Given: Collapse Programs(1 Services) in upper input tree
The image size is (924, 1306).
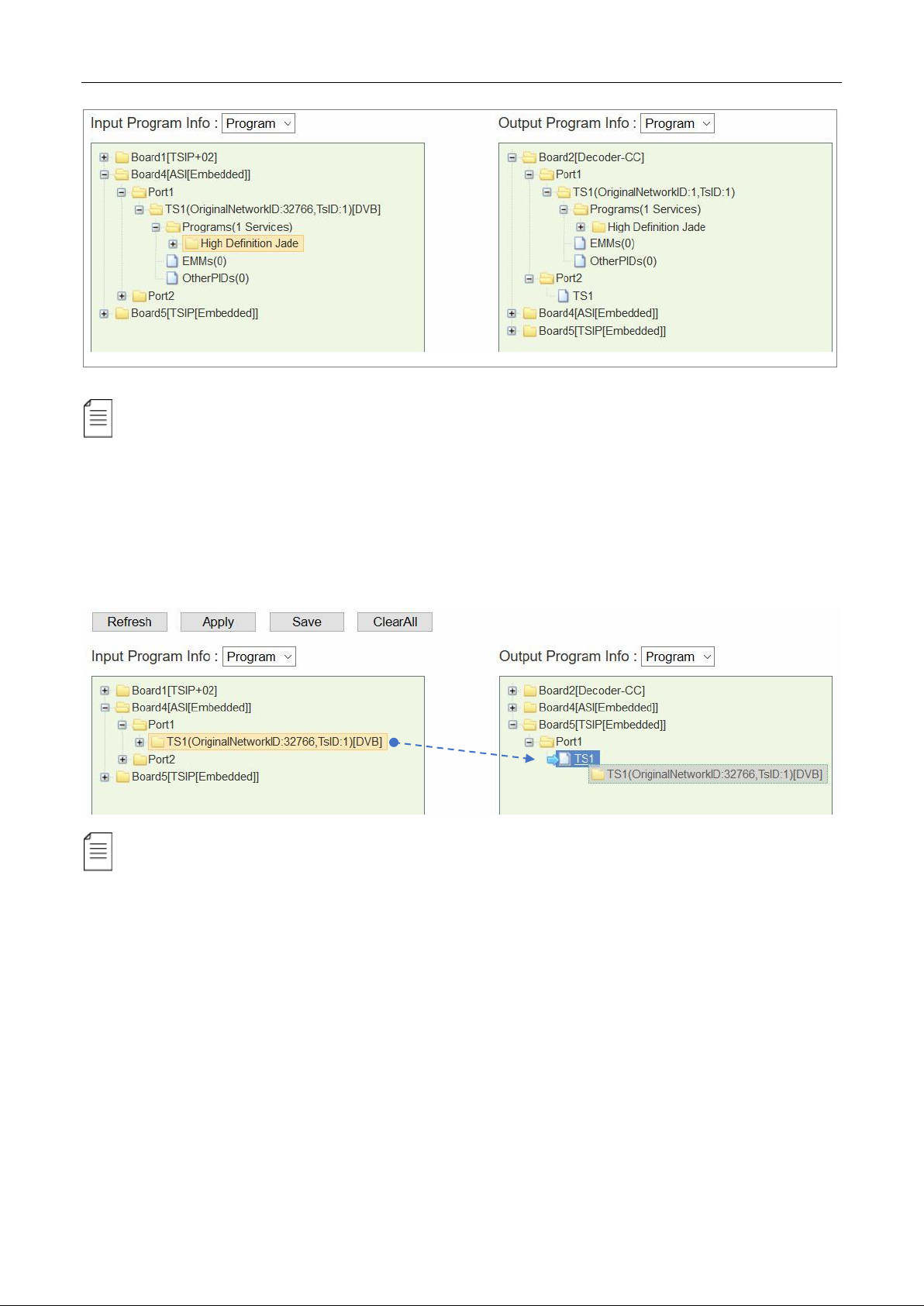Looking at the screenshot, I should tap(156, 227).
